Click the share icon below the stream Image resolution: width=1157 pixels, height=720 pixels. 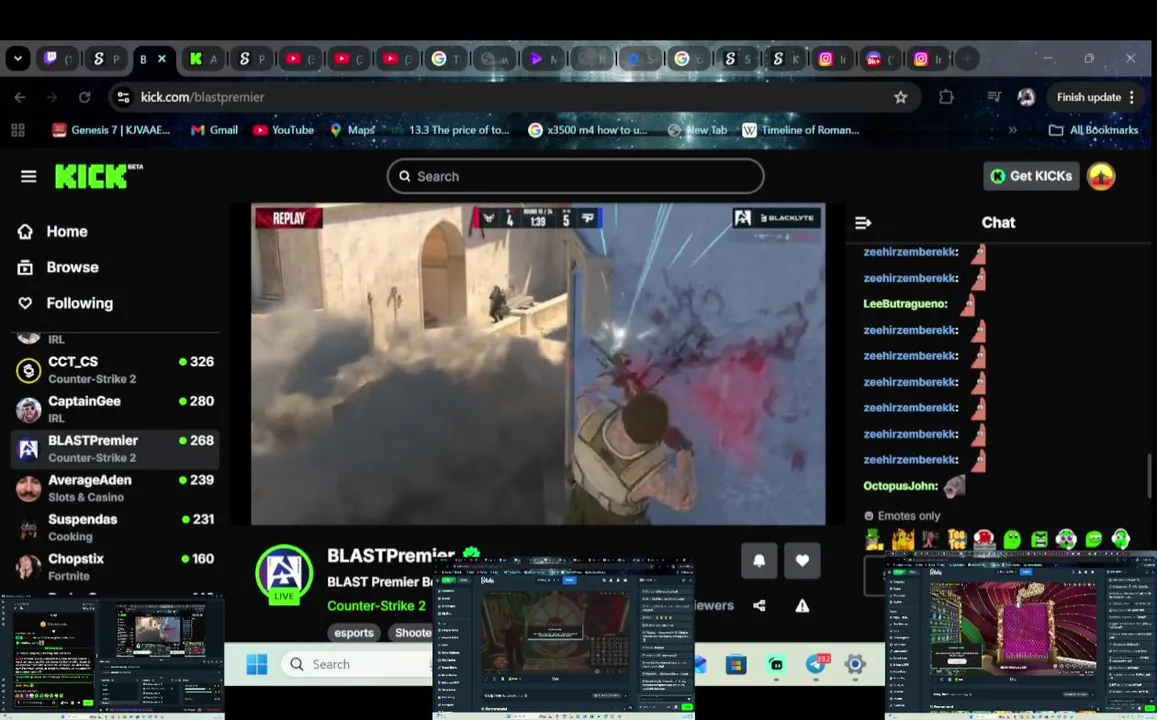[x=759, y=606]
